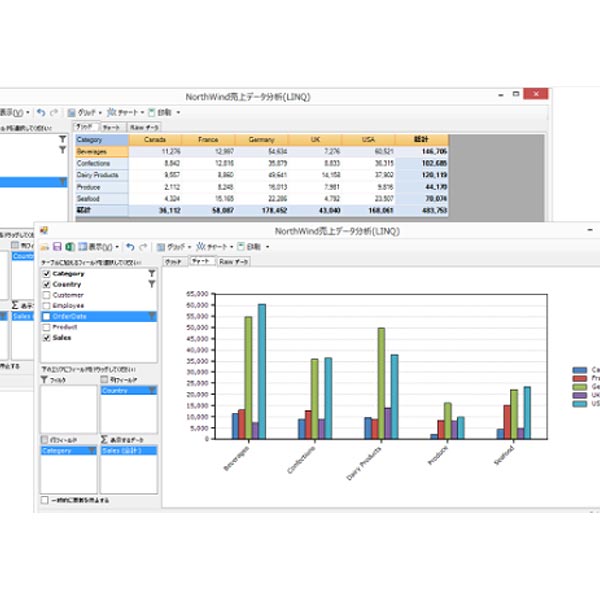Expand the 表示(V) dropdown arrow in back window
The height and width of the screenshot is (600, 600).
click(x=28, y=113)
